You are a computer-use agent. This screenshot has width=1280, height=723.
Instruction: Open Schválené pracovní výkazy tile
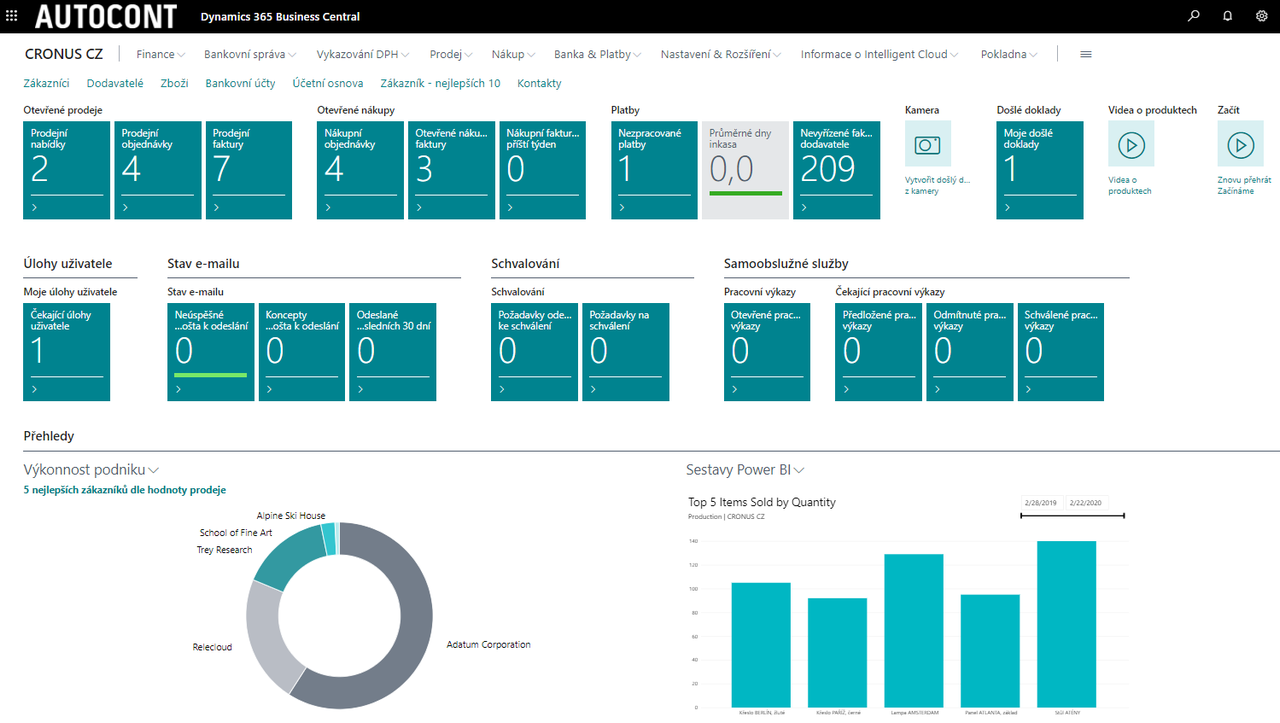pyautogui.click(x=1060, y=352)
